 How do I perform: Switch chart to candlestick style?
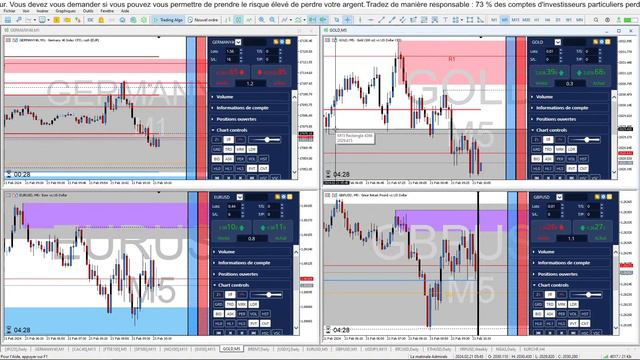click(238, 20)
